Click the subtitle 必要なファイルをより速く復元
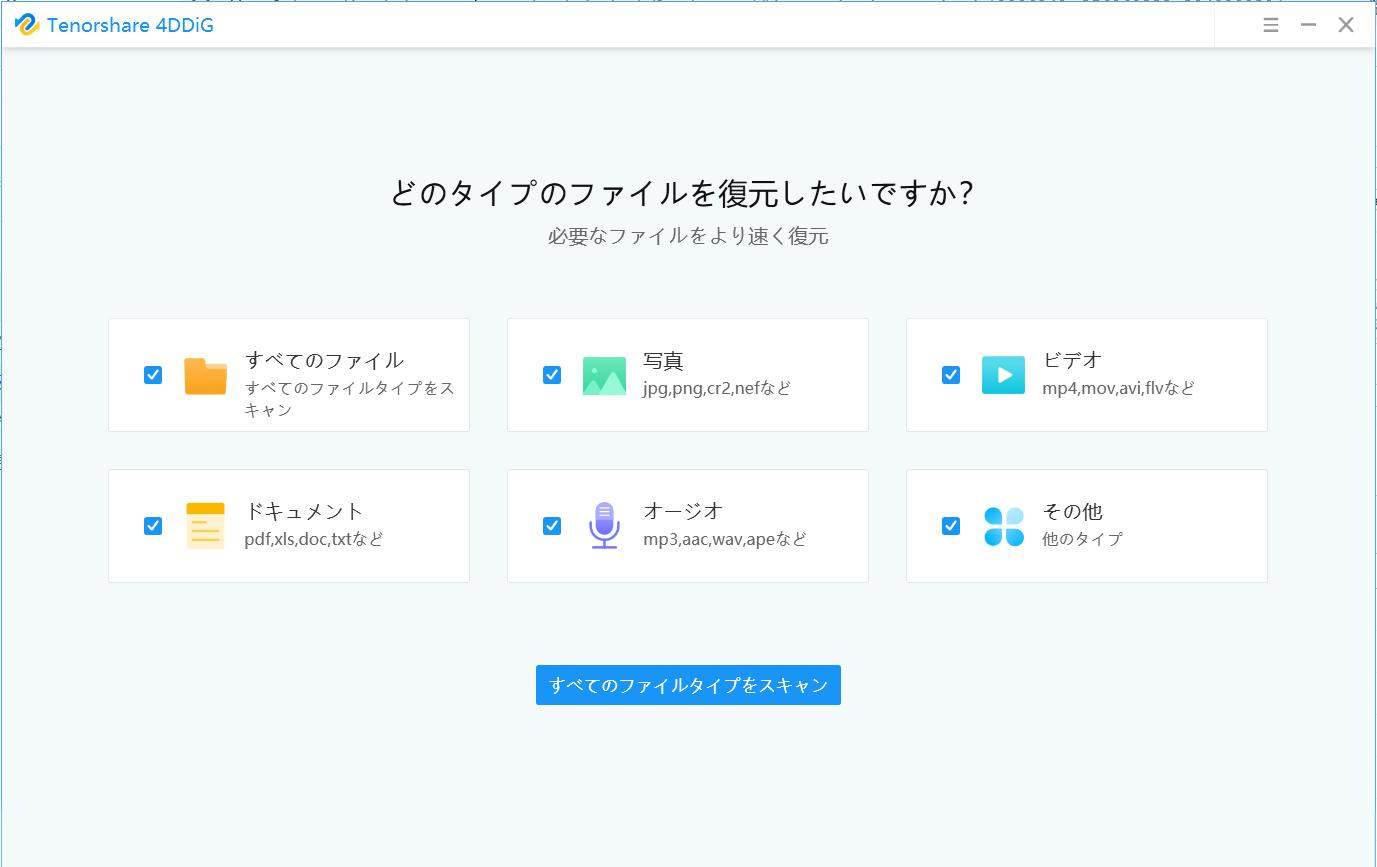1377x867 pixels. (x=688, y=236)
